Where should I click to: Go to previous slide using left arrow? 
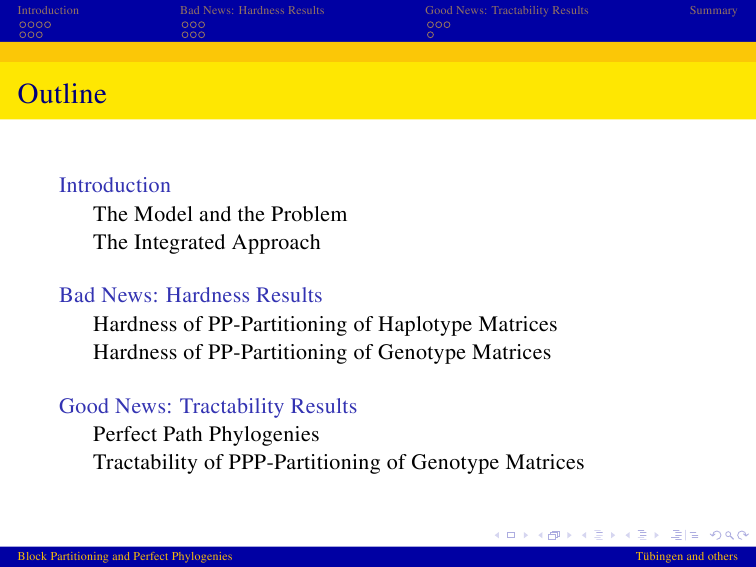point(497,535)
